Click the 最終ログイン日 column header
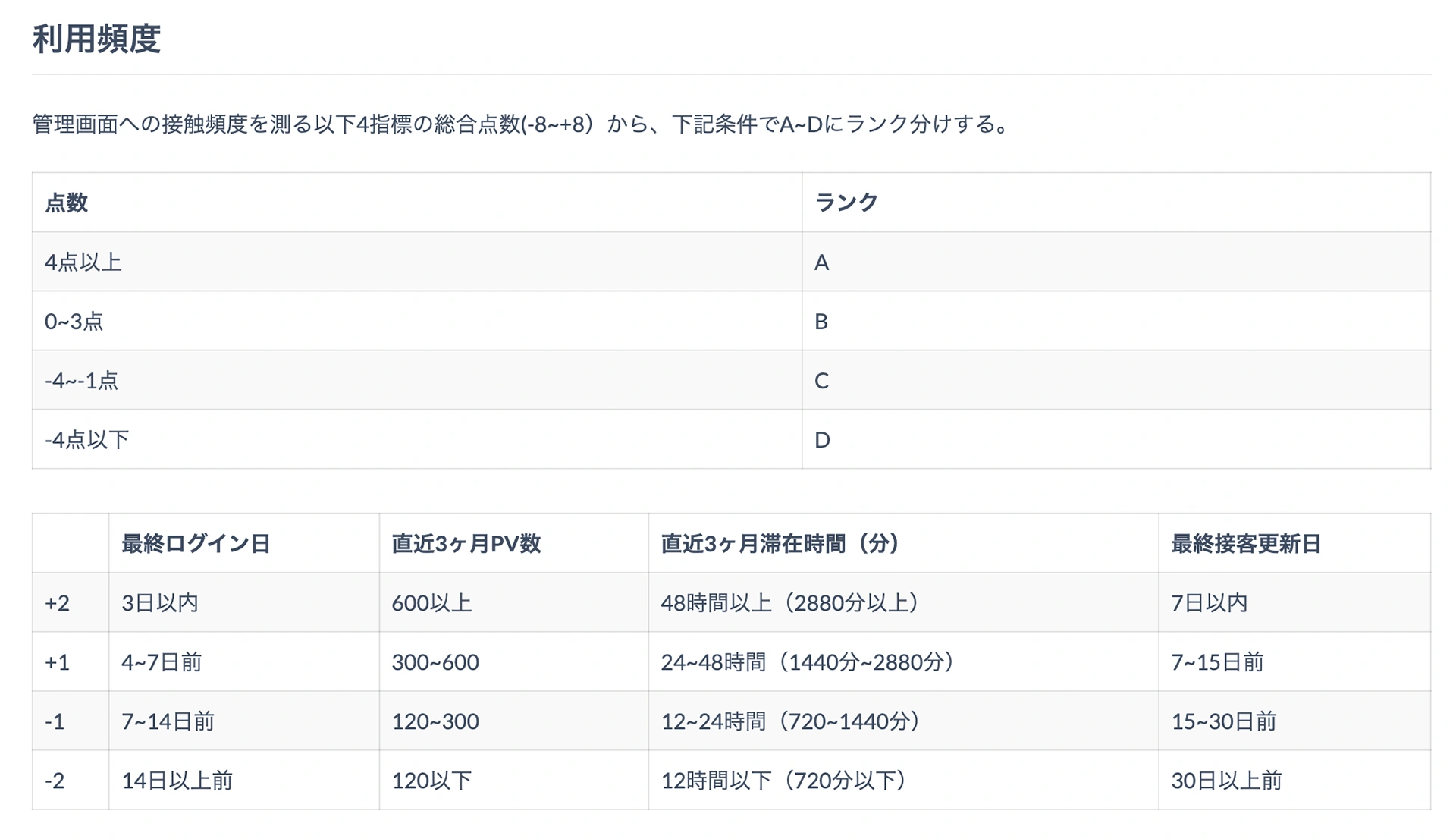The image size is (1456, 839). [244, 543]
